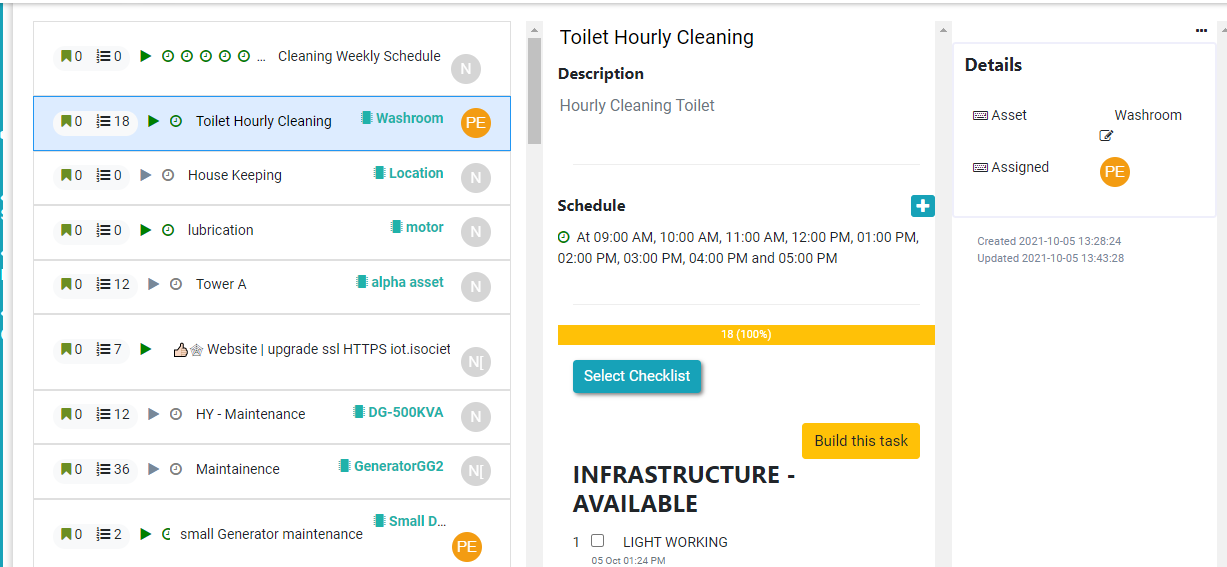Screen dimensions: 1227x567
Task: Select the HY - Maintenance task row
Action: click(250, 414)
